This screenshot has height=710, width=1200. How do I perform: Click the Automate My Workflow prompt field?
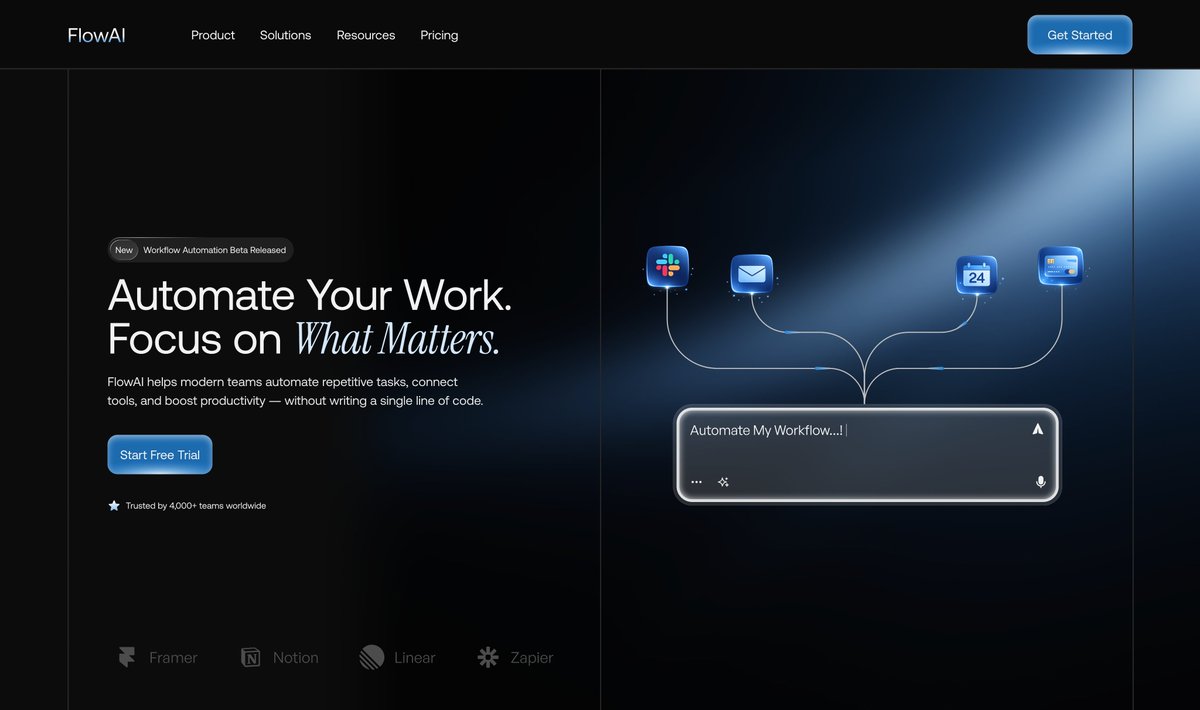(867, 454)
